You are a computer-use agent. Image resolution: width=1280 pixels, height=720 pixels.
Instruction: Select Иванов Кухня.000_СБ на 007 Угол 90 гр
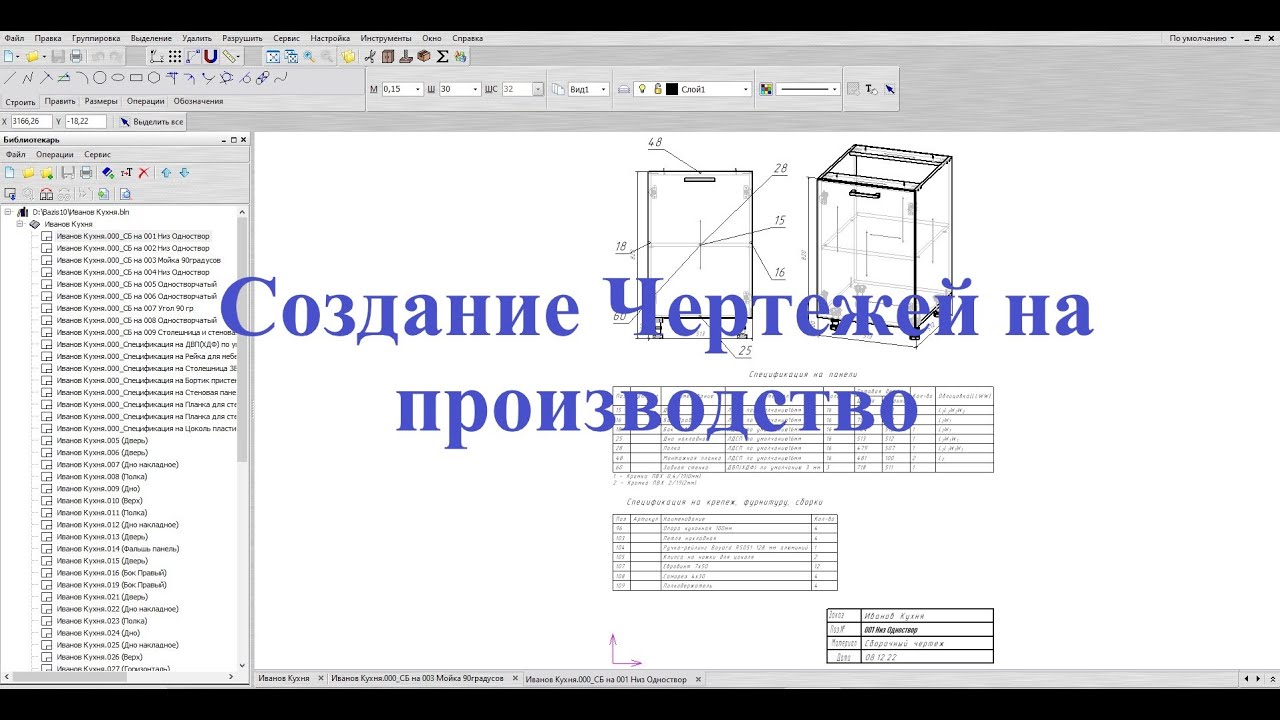[125, 308]
